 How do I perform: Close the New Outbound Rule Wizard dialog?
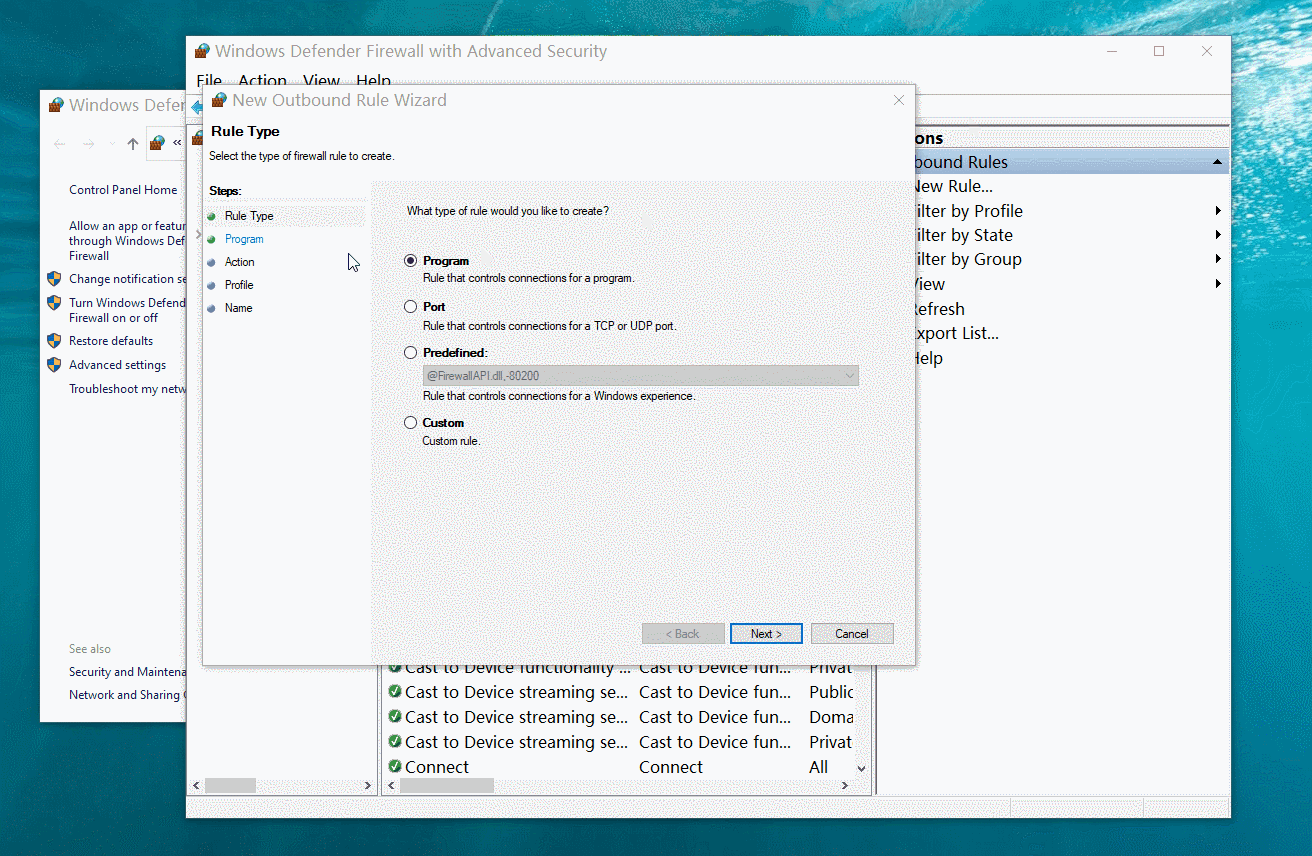898,100
